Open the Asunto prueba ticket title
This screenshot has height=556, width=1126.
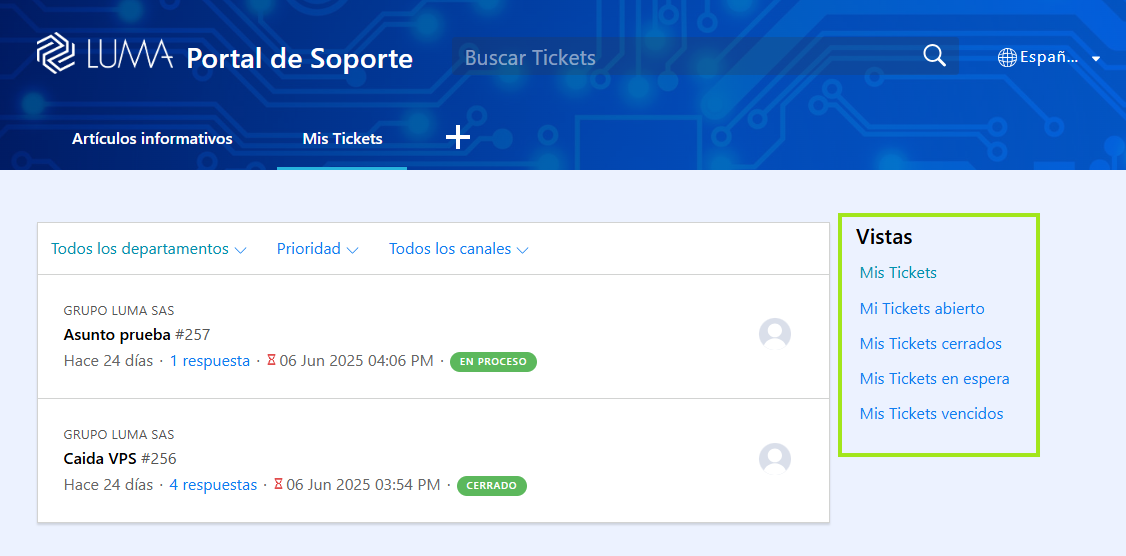pos(116,334)
